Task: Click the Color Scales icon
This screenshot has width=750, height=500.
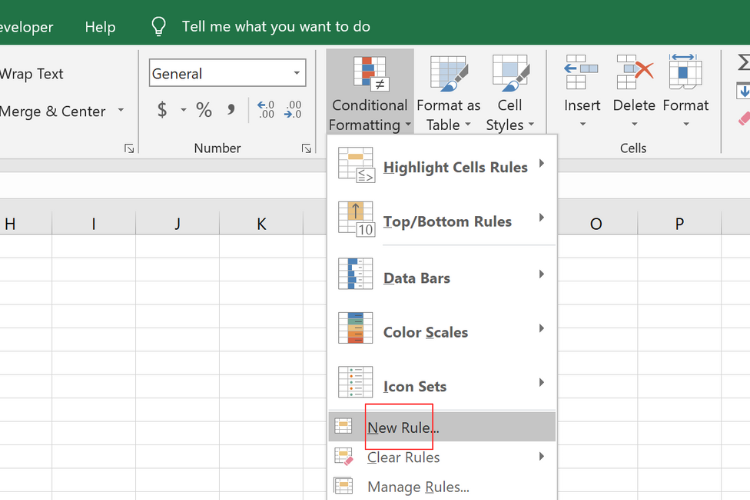Action: (x=355, y=328)
